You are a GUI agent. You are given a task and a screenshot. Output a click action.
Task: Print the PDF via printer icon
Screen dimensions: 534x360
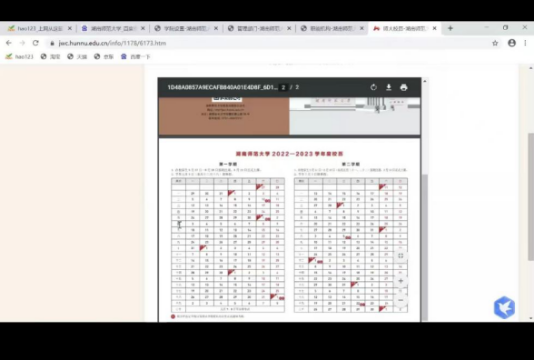(404, 88)
